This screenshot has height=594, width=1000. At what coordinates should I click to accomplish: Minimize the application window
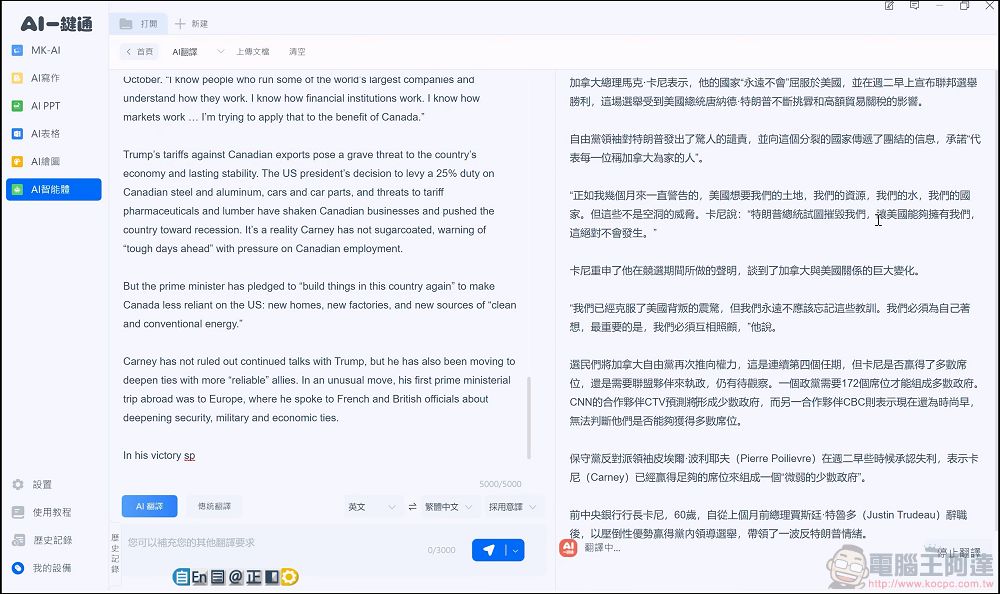[x=939, y=6]
